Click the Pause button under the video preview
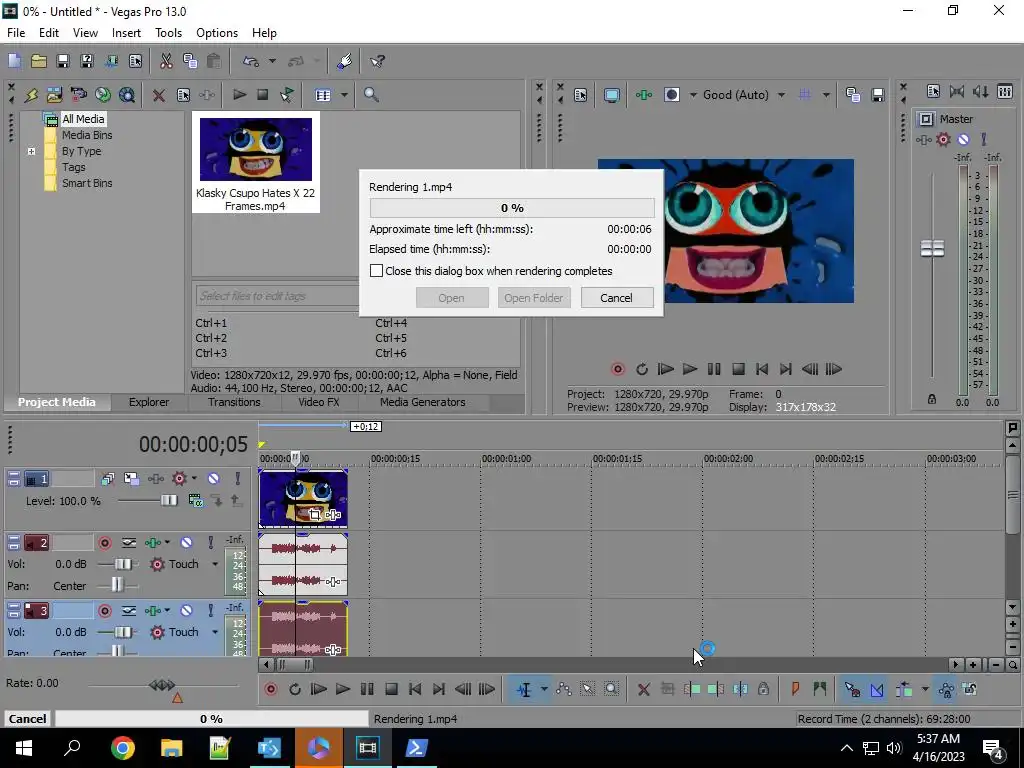 [x=714, y=369]
